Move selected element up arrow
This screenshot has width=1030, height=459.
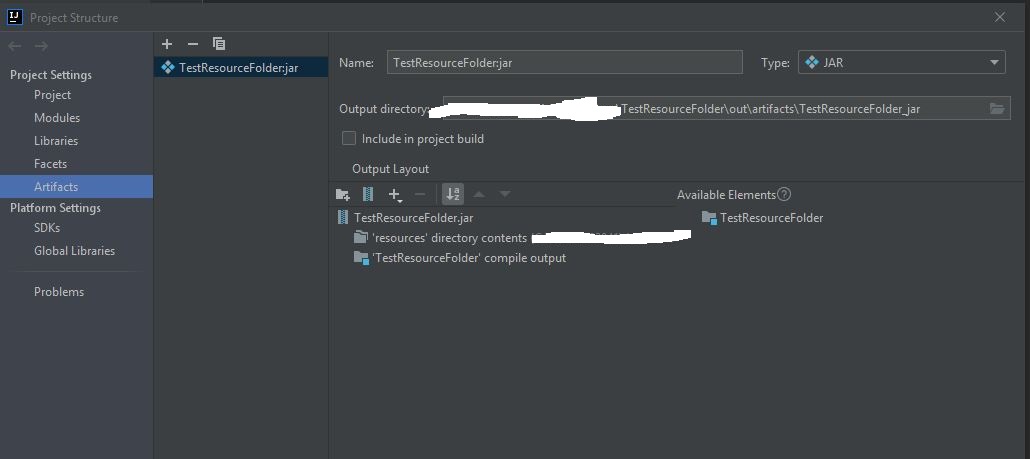coord(479,194)
